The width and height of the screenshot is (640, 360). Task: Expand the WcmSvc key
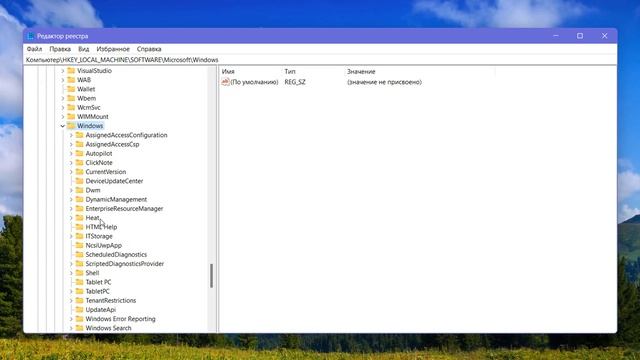click(63, 108)
